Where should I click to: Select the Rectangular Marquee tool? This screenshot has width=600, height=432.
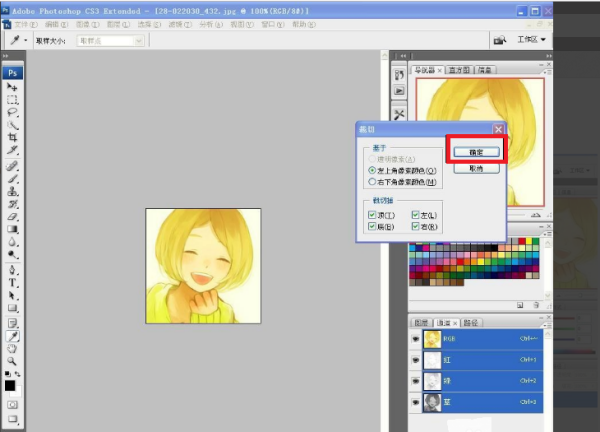(x=12, y=100)
